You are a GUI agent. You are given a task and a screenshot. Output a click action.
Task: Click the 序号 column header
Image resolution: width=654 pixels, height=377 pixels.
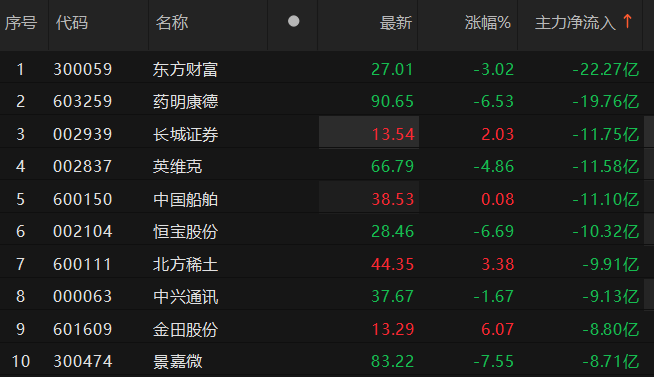click(21, 23)
